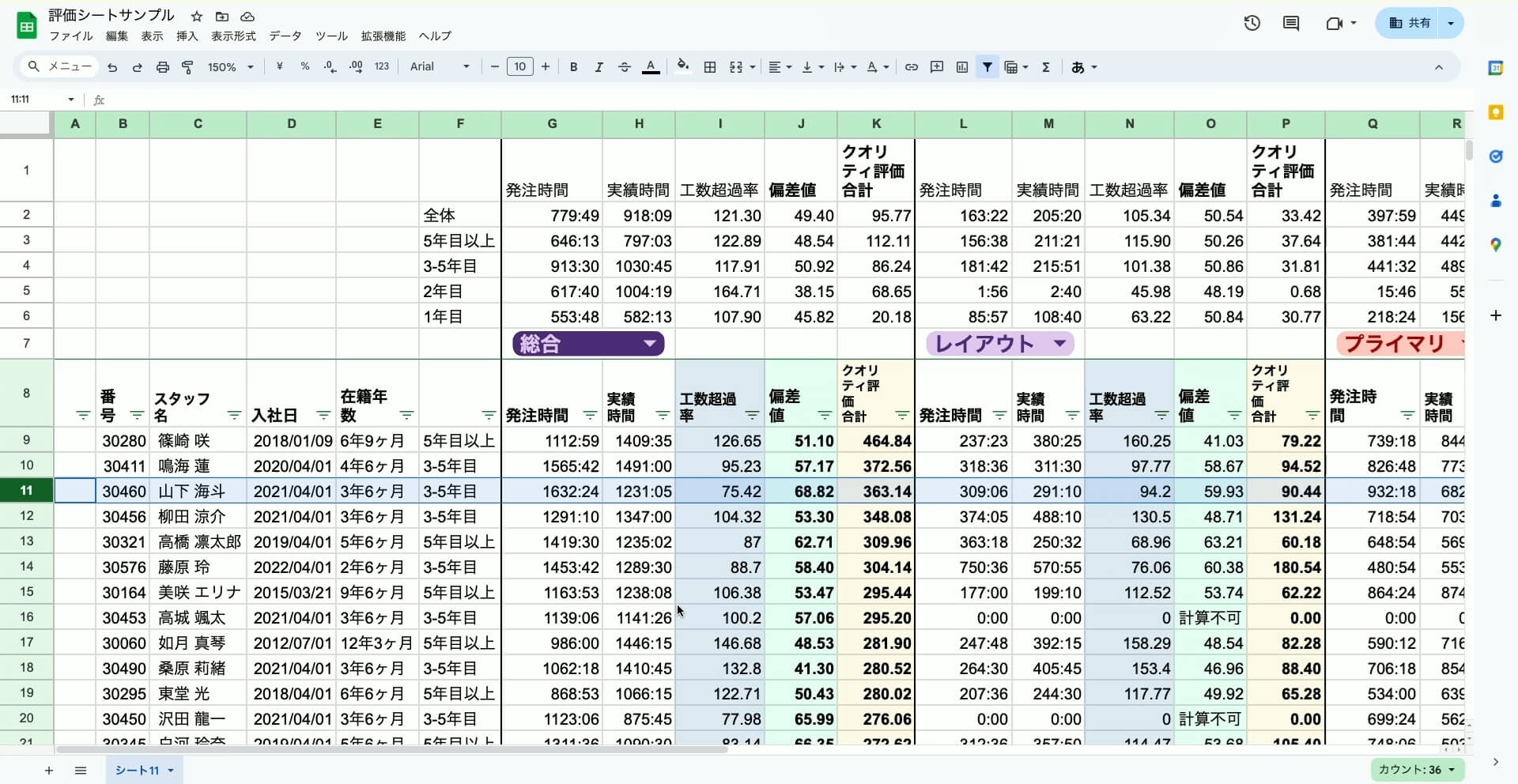Show all sheets list
Screen dimensions: 1518x784
(x=80, y=770)
